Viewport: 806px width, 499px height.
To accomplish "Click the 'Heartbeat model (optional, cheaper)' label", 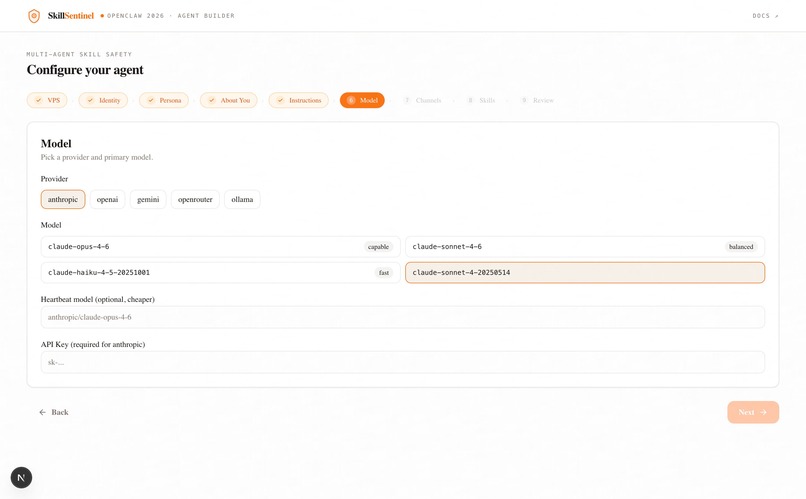I will point(98,299).
